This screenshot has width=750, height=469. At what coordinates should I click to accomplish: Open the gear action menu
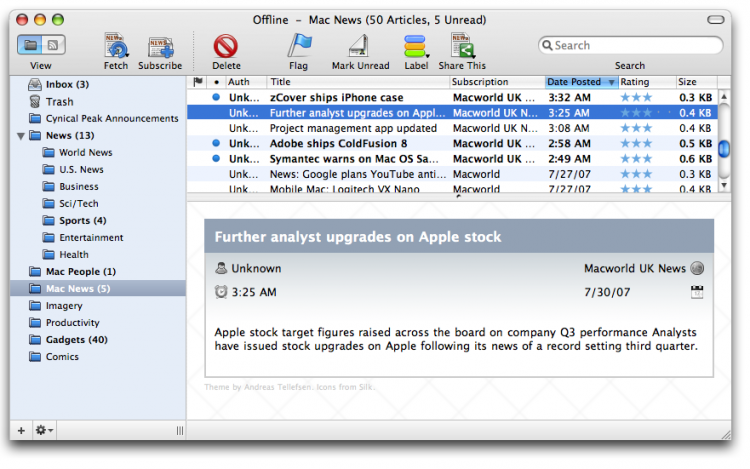click(44, 431)
